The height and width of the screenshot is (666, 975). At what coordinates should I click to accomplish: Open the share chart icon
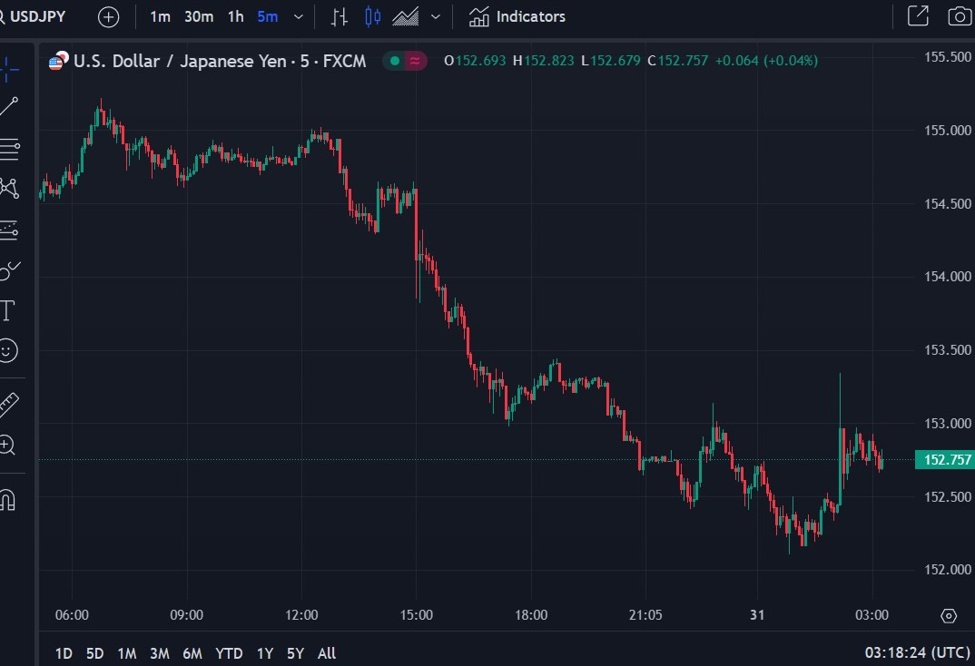[x=916, y=16]
